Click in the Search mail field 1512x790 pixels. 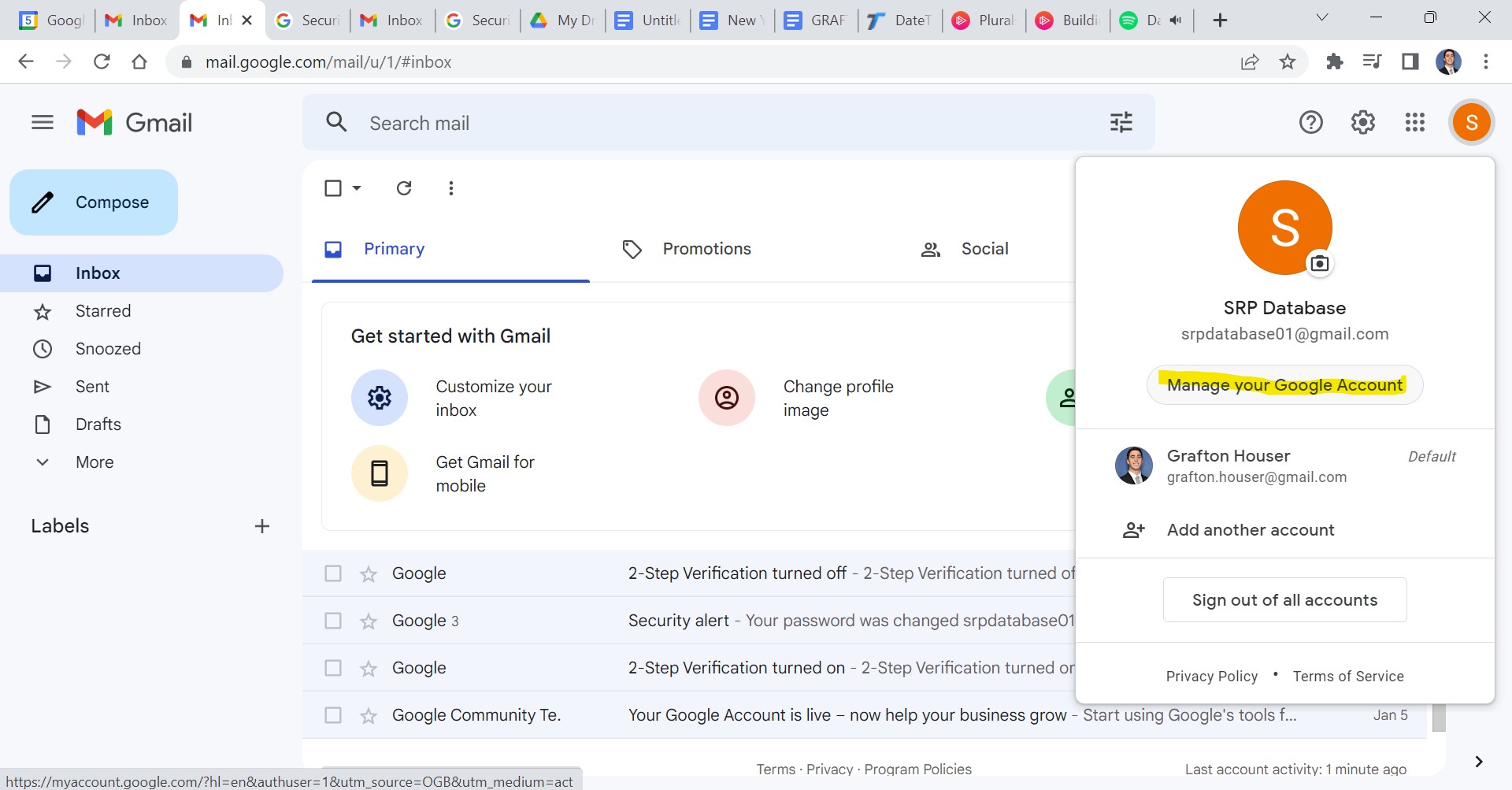pyautogui.click(x=709, y=123)
